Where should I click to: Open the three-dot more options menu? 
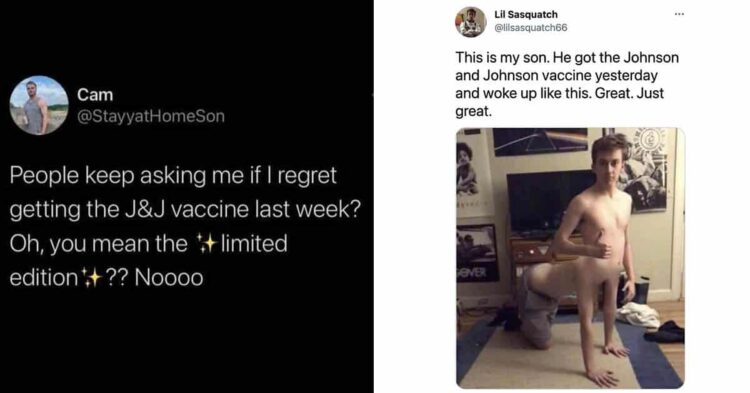click(x=679, y=14)
